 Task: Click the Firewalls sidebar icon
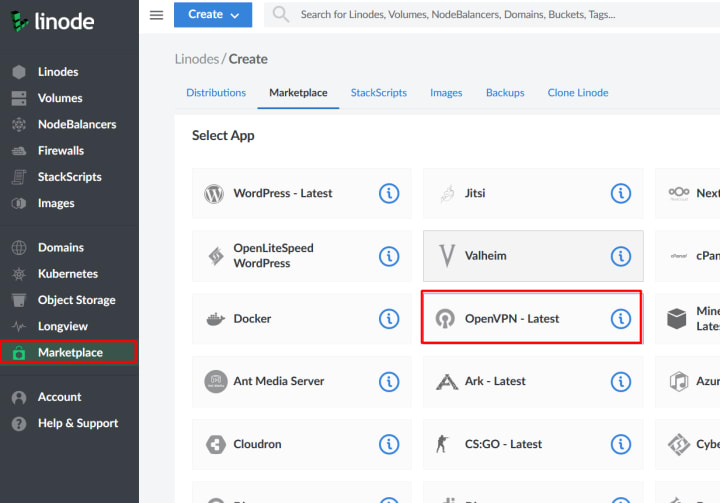(19, 151)
